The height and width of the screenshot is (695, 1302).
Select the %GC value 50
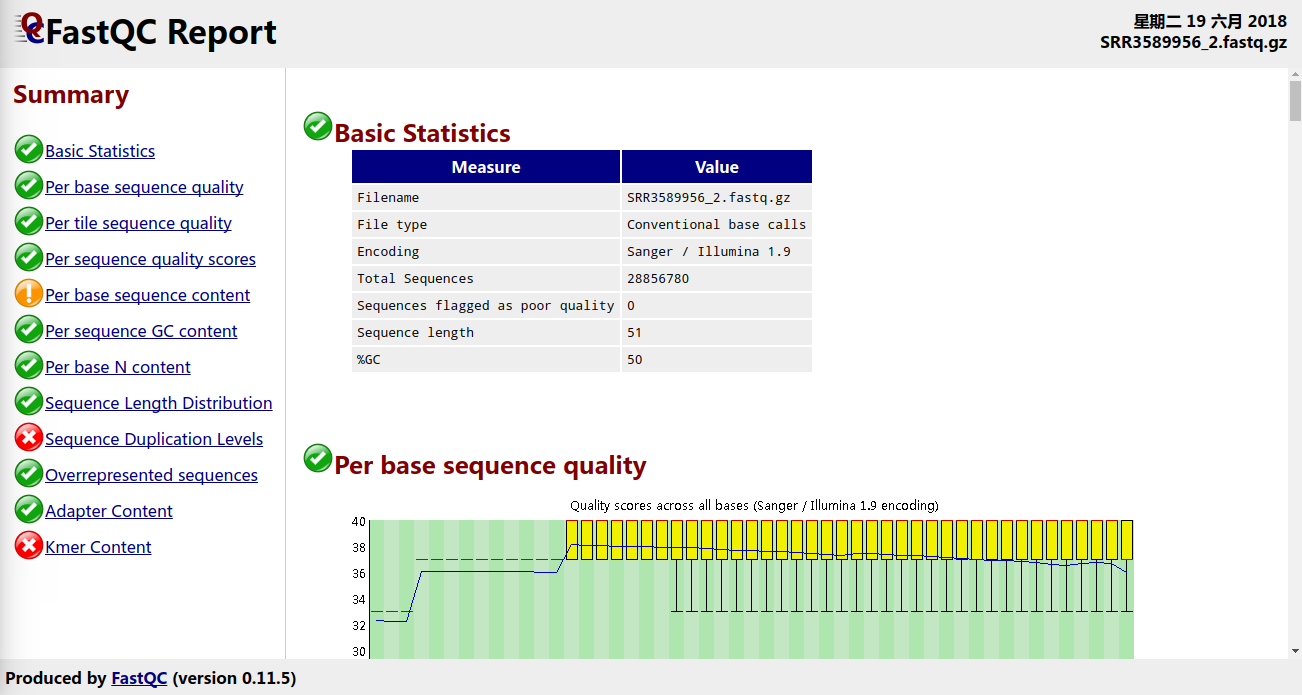coord(634,359)
